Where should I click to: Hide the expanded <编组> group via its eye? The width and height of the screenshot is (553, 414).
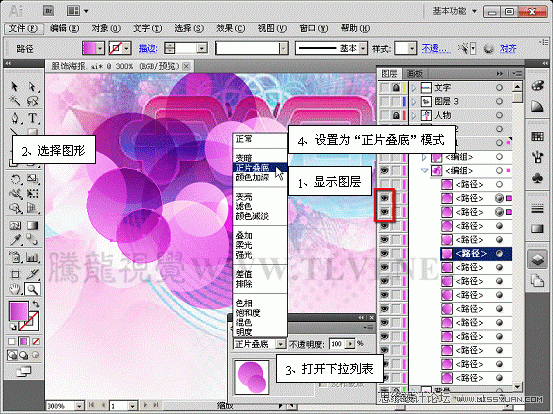tap(384, 171)
